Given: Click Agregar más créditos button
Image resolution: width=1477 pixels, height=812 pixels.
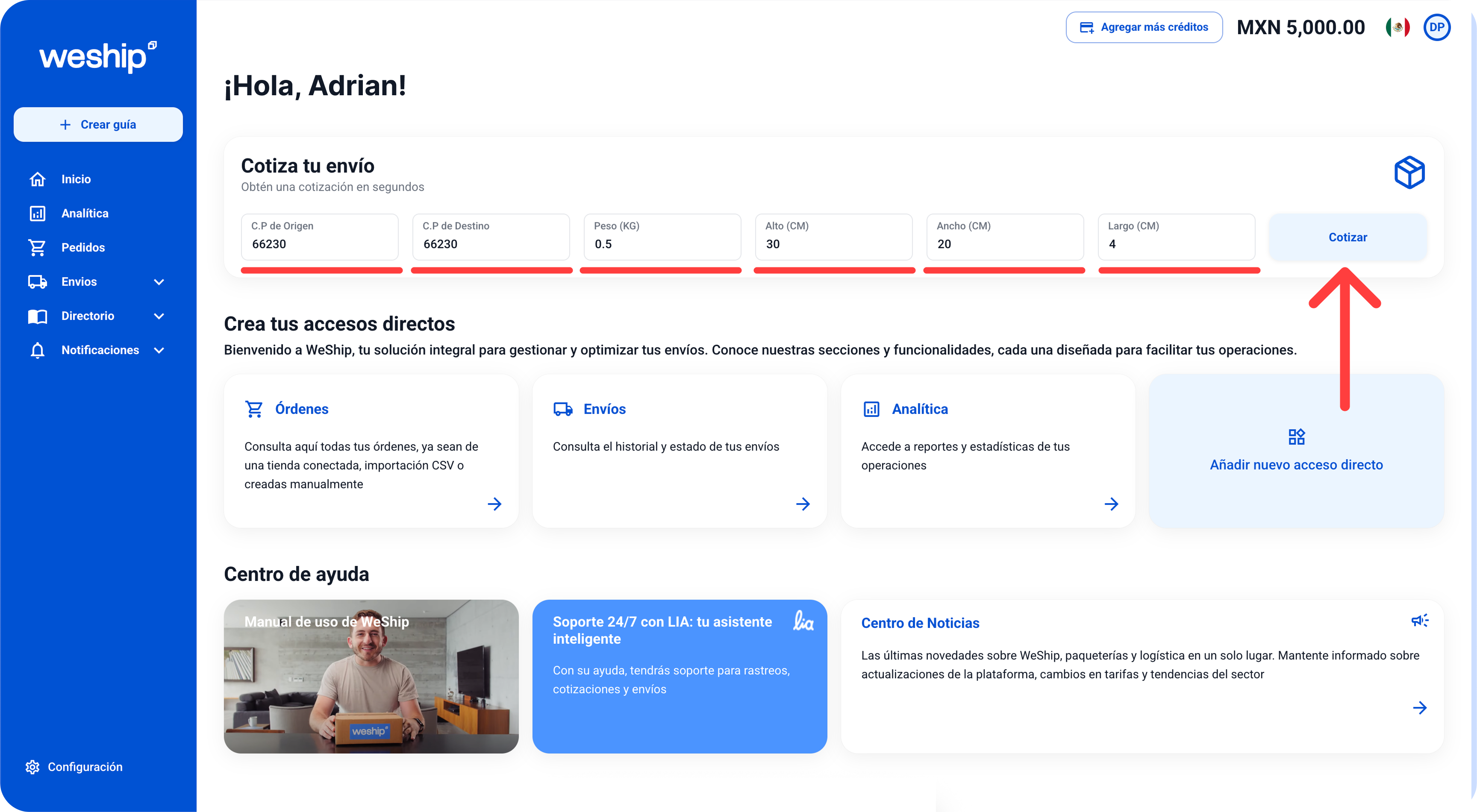Looking at the screenshot, I should [x=1144, y=27].
